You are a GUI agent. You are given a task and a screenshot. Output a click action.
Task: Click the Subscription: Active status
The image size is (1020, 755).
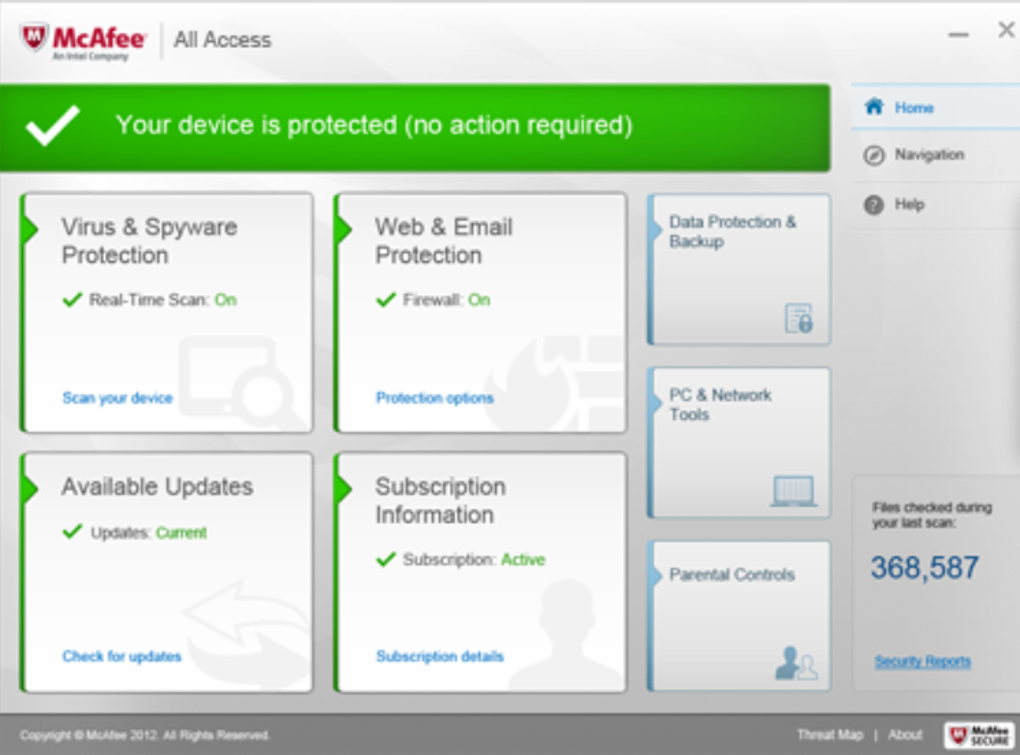pyautogui.click(x=474, y=559)
